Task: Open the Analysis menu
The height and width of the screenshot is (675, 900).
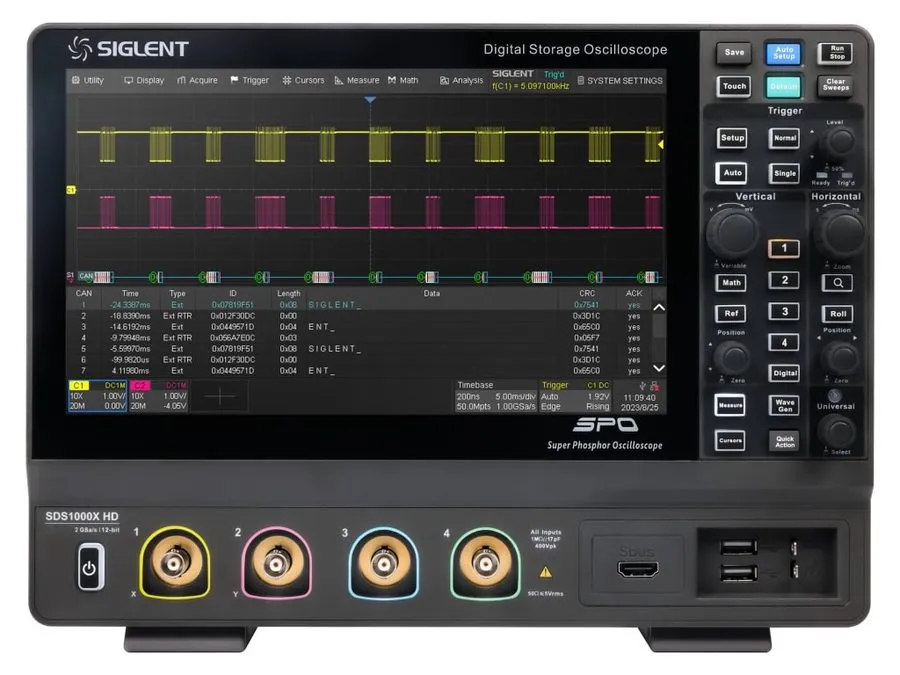Action: coord(461,80)
